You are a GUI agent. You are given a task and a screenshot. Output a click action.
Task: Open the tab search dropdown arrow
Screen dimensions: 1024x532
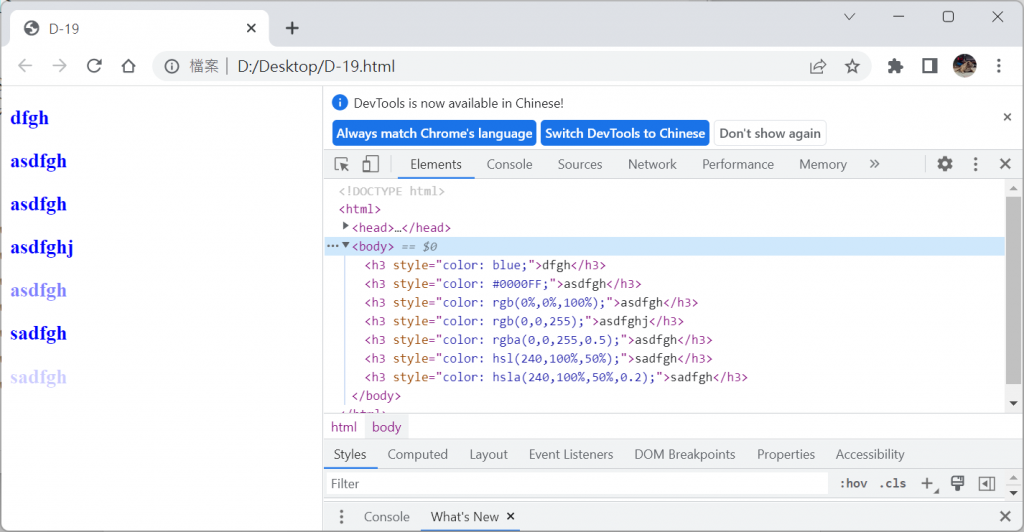(x=849, y=17)
